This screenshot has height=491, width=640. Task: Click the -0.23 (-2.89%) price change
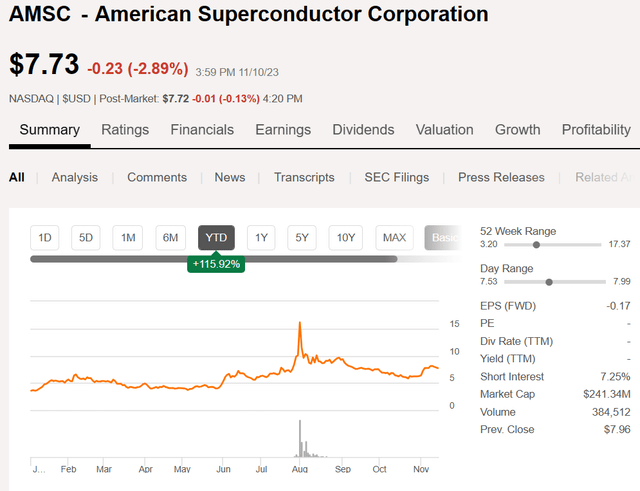pyautogui.click(x=138, y=68)
